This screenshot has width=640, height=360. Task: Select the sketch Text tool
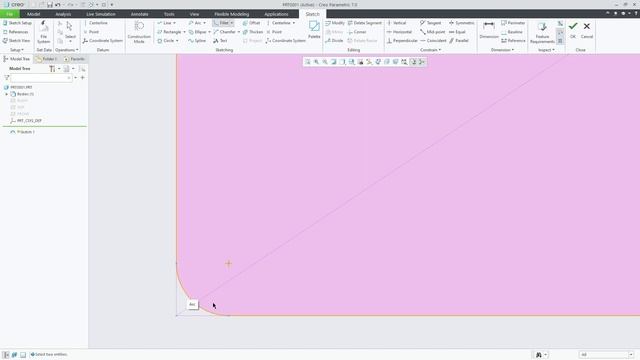[220, 41]
